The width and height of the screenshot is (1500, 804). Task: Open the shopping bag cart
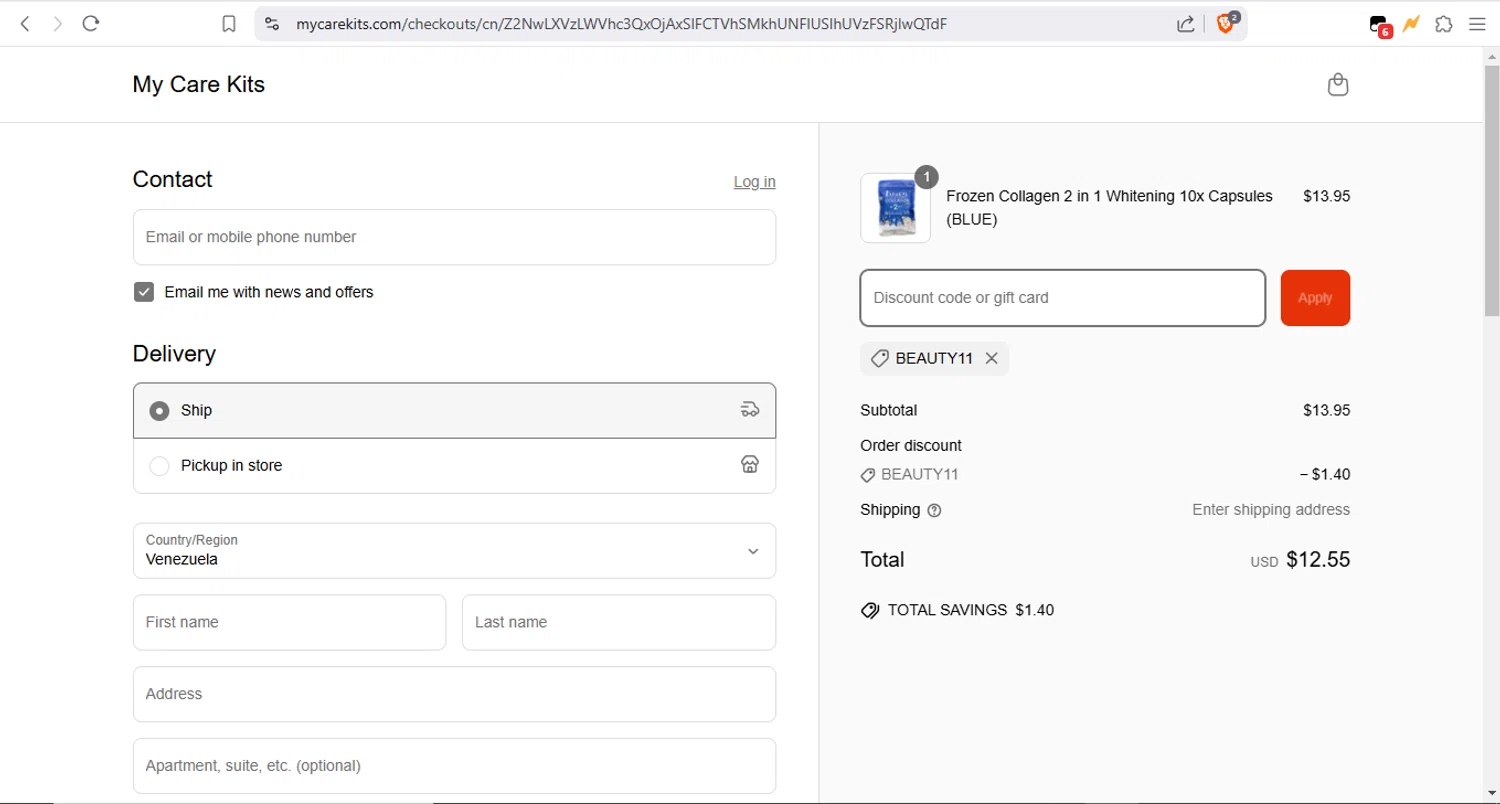pos(1338,85)
